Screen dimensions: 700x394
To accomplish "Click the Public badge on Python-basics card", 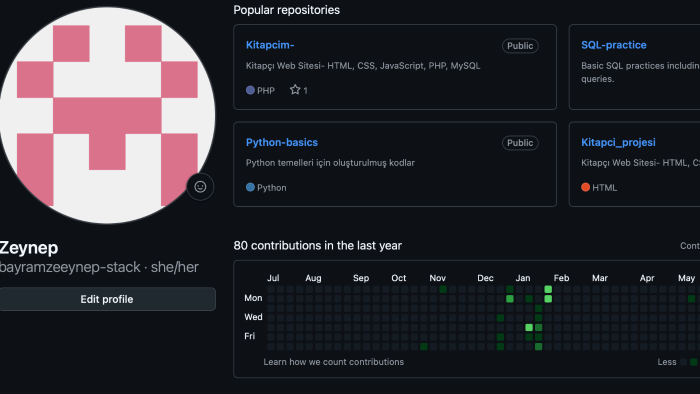I will point(520,143).
